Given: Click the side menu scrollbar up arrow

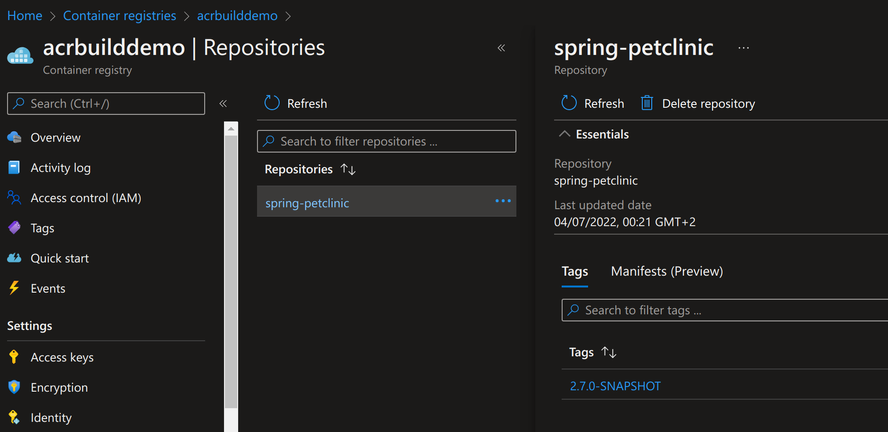Looking at the screenshot, I should coord(231,129).
